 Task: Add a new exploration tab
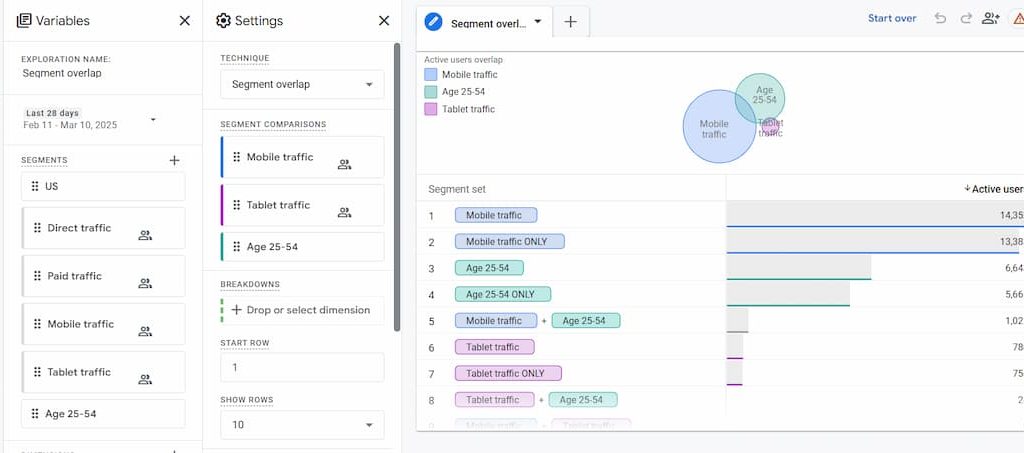click(x=570, y=21)
